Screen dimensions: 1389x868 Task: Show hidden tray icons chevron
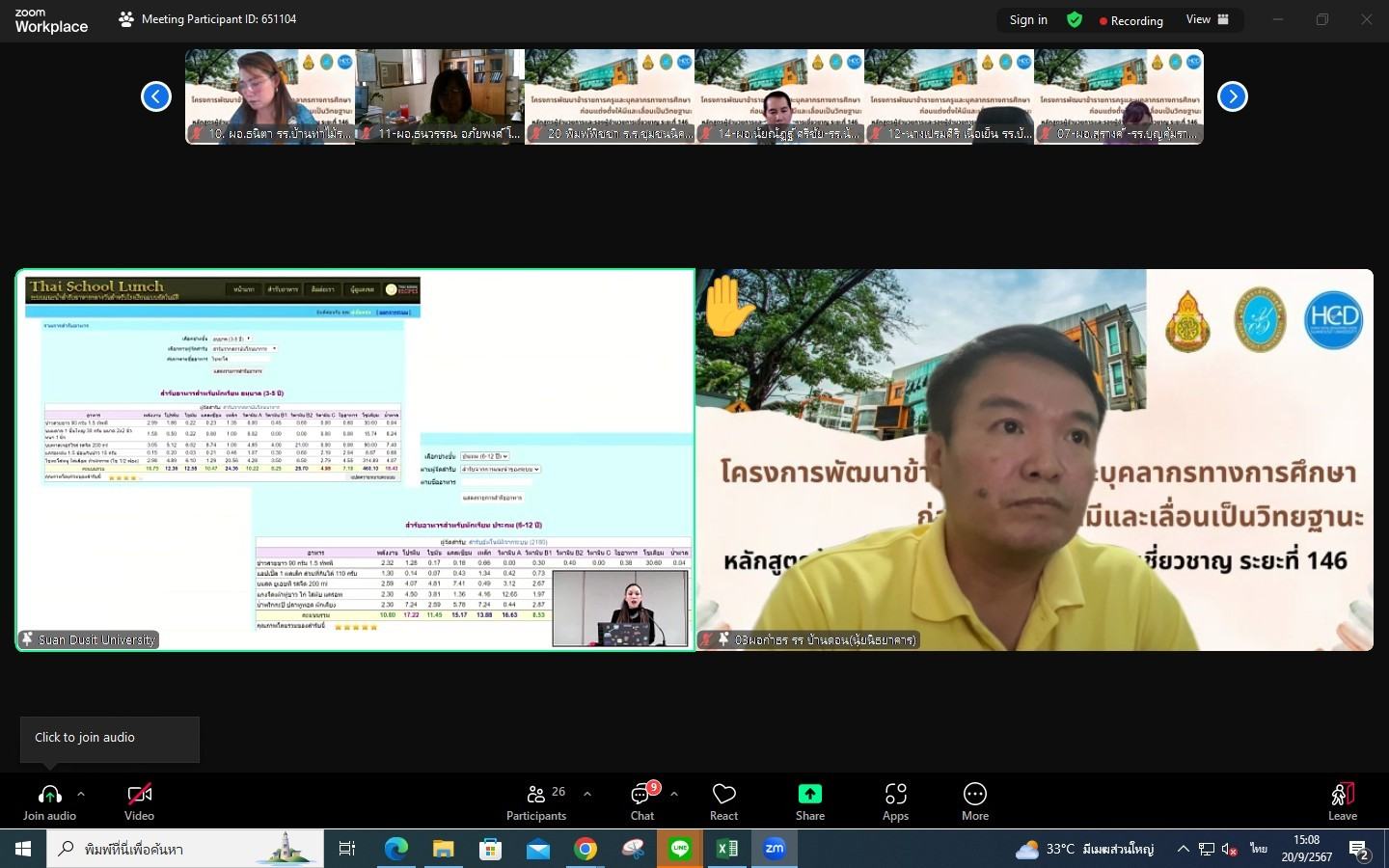(1184, 849)
